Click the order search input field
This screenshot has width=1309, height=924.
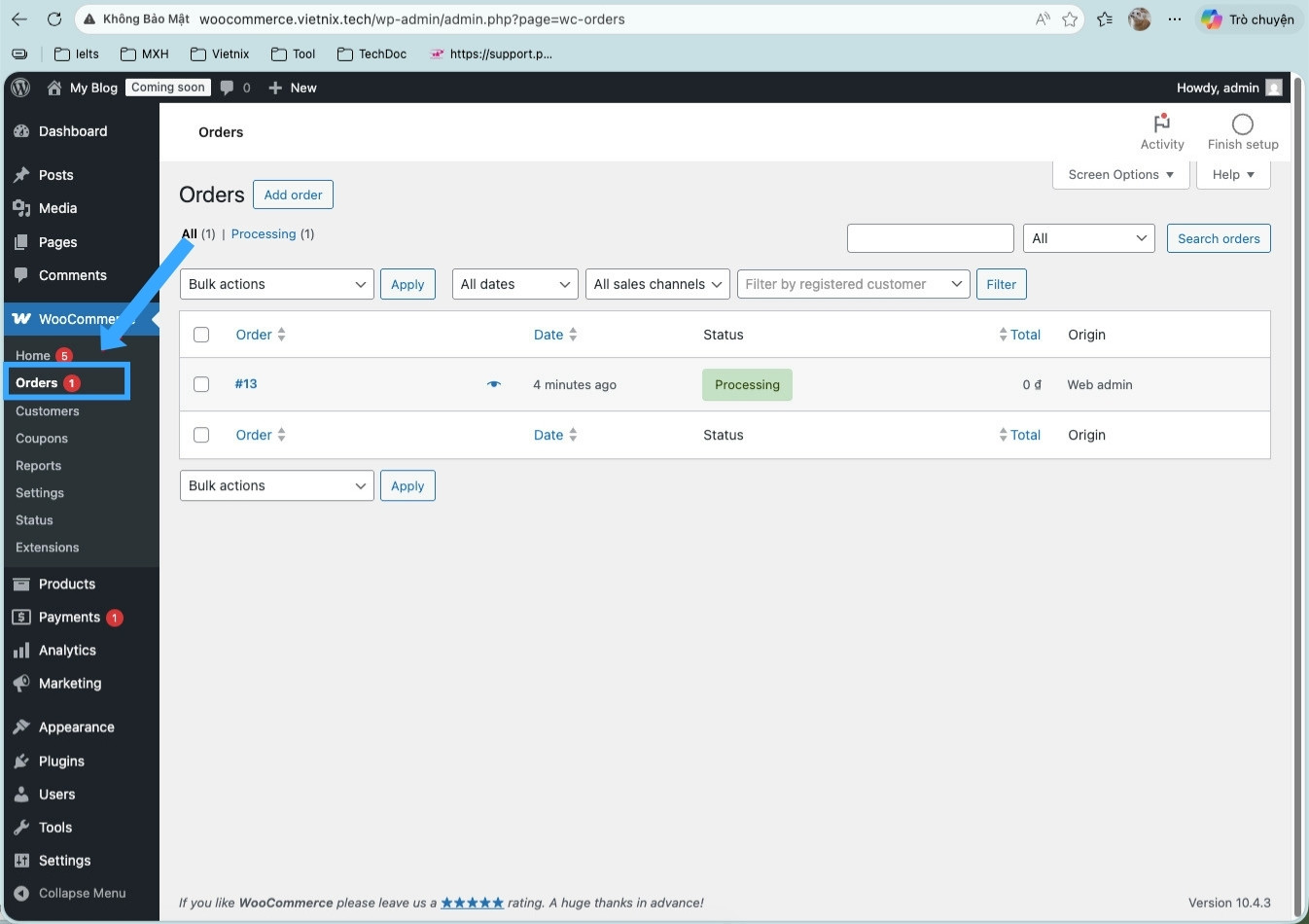pyautogui.click(x=931, y=238)
